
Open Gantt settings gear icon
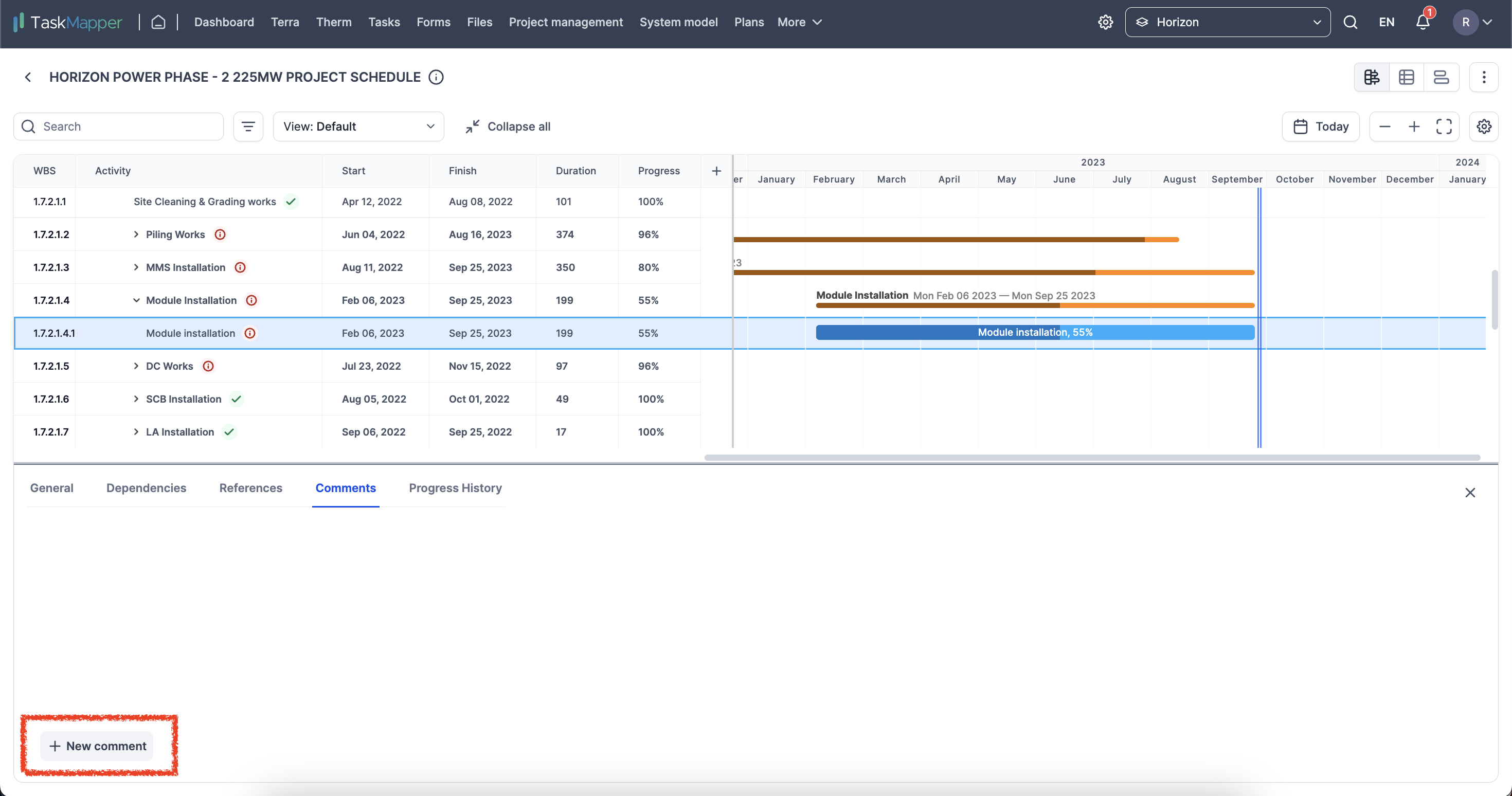tap(1484, 127)
